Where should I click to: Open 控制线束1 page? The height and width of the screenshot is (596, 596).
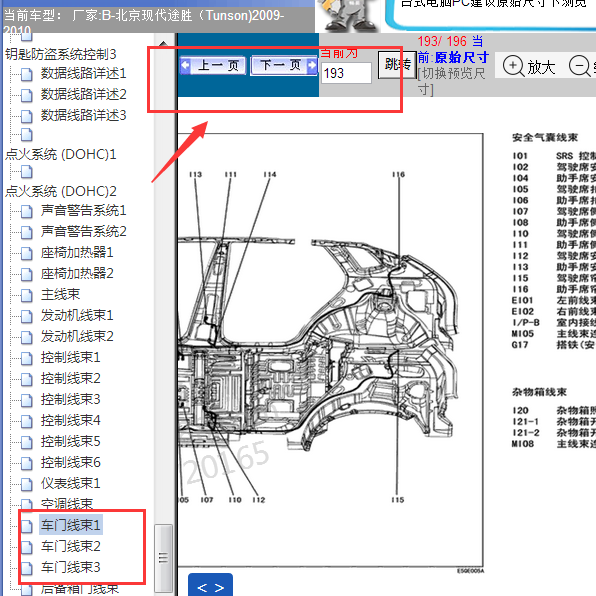click(x=70, y=357)
